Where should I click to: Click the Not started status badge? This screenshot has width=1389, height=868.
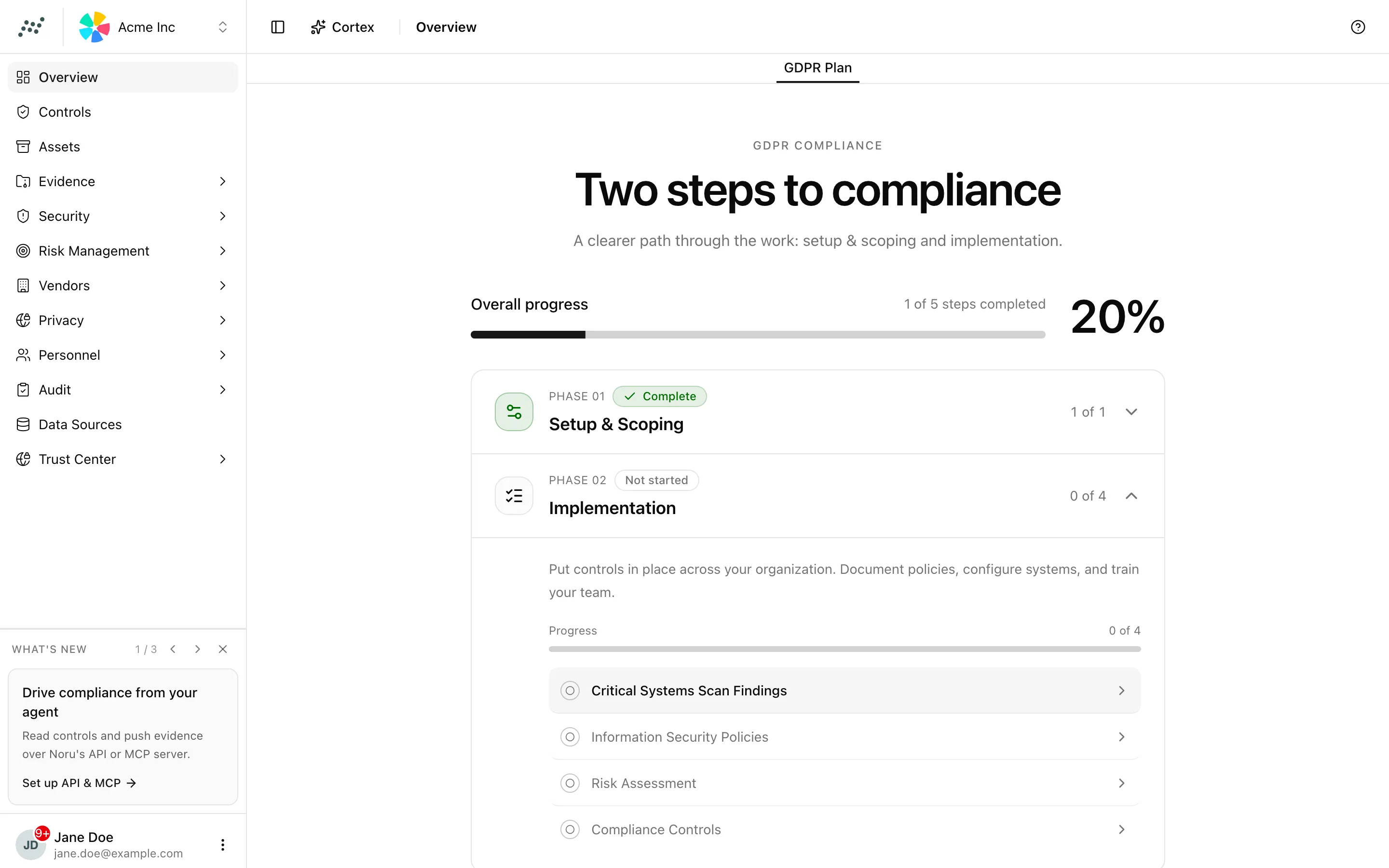coord(656,480)
